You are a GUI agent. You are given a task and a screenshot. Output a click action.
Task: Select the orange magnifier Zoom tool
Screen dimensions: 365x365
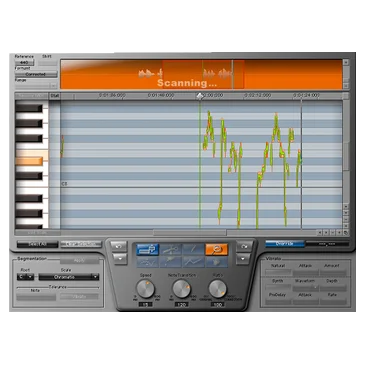216,249
